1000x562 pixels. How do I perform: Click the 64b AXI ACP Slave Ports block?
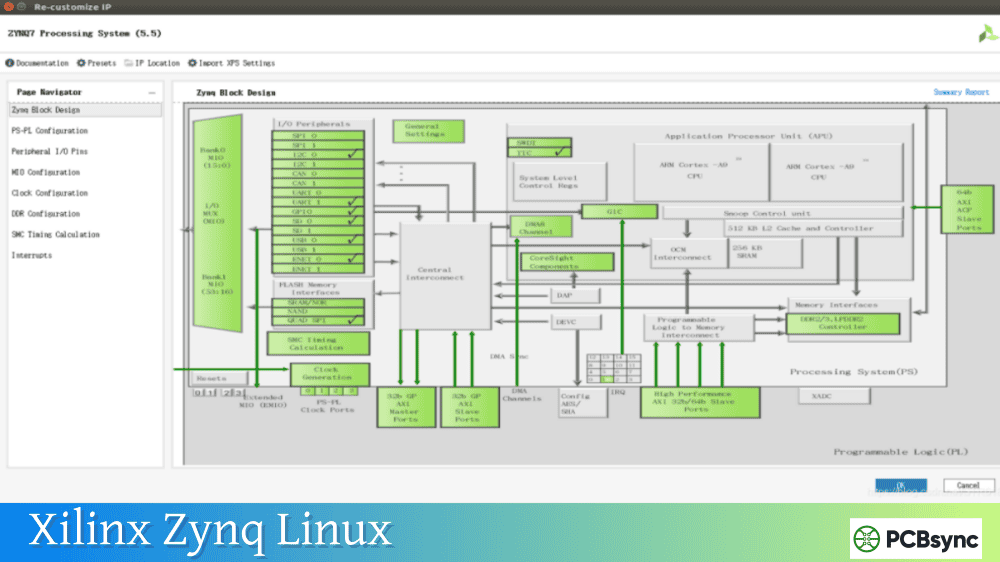967,209
